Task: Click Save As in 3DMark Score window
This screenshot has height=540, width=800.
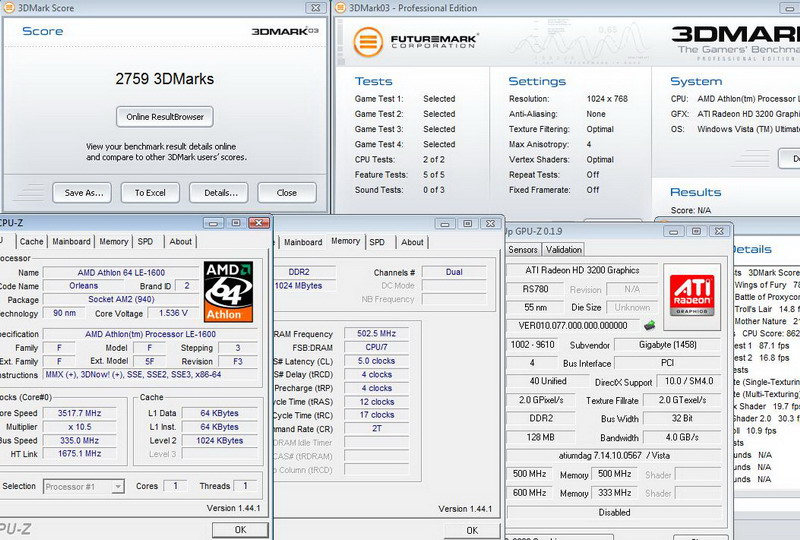Action: coord(82,193)
